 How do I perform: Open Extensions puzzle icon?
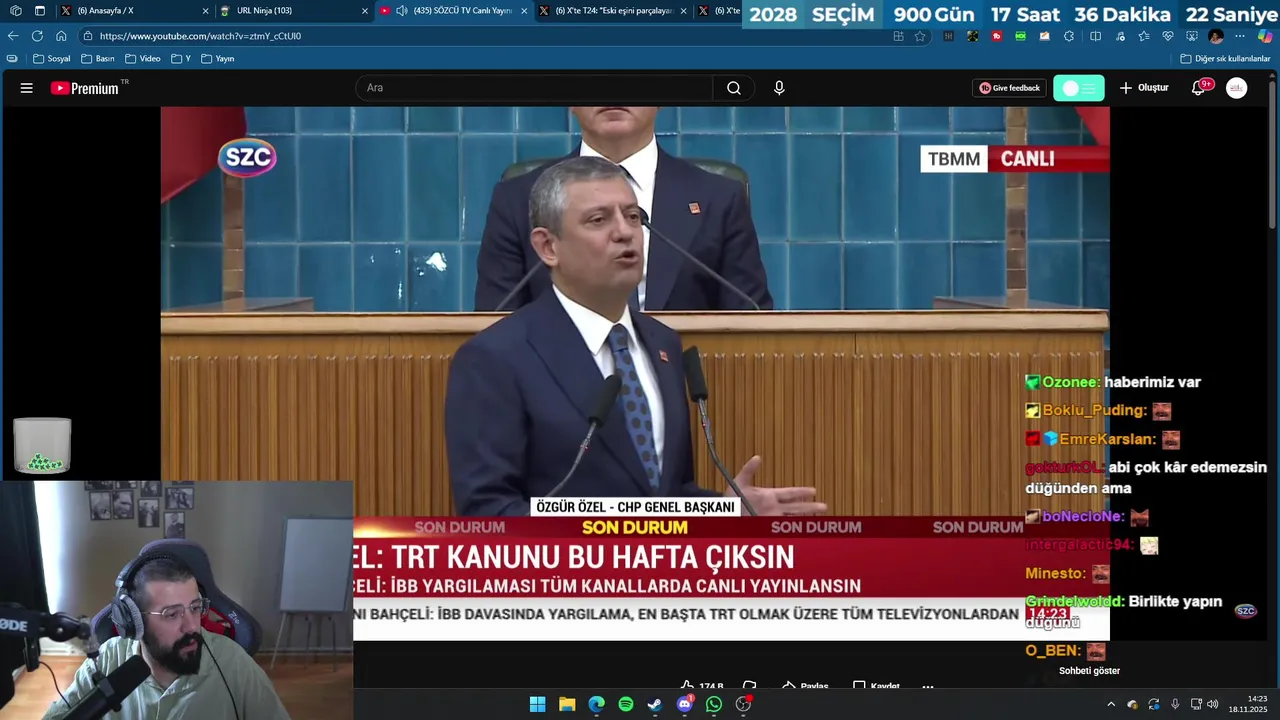pos(1069,36)
